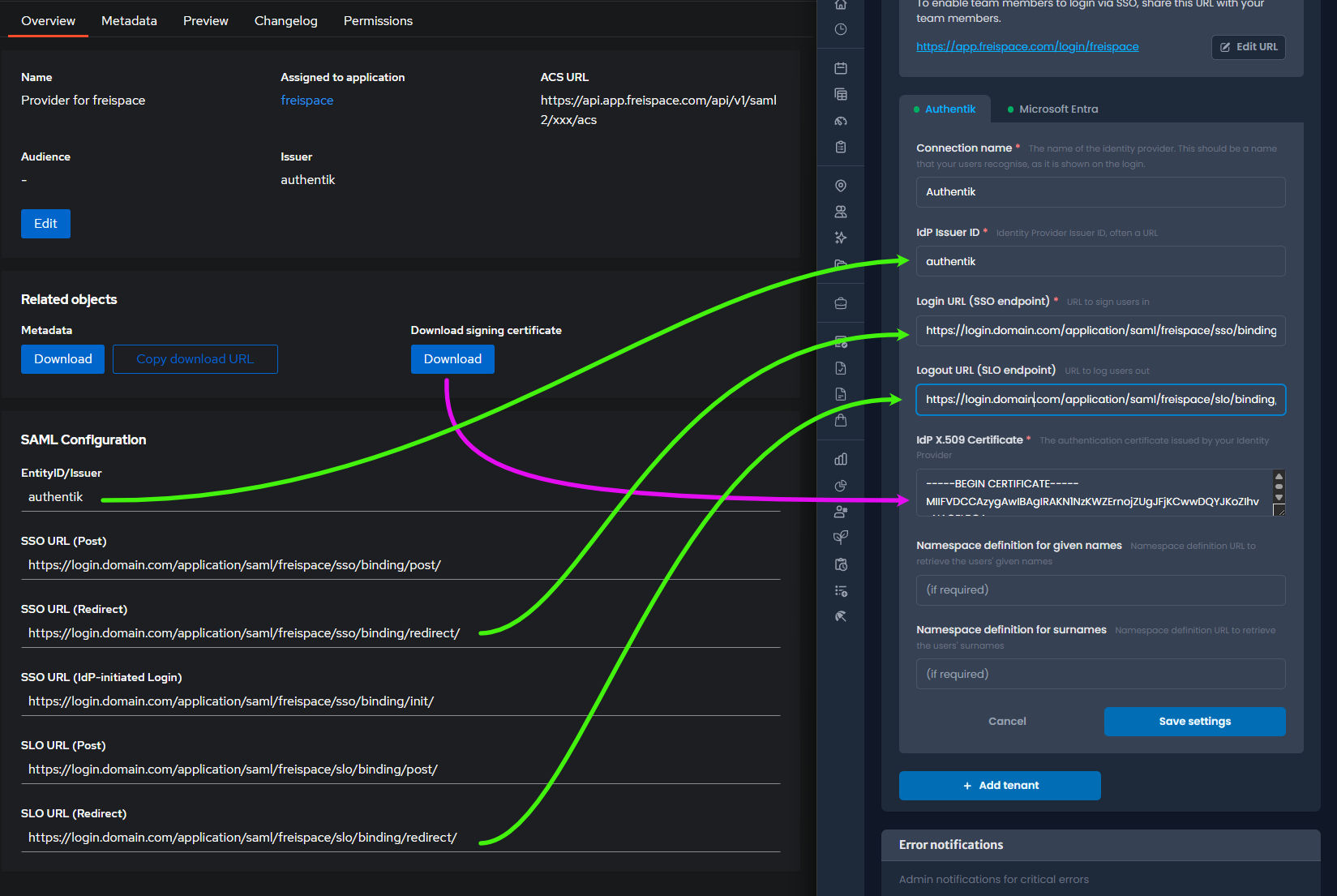Viewport: 1337px width, 896px height.
Task: Click inside the Connection name field
Action: pos(1099,192)
